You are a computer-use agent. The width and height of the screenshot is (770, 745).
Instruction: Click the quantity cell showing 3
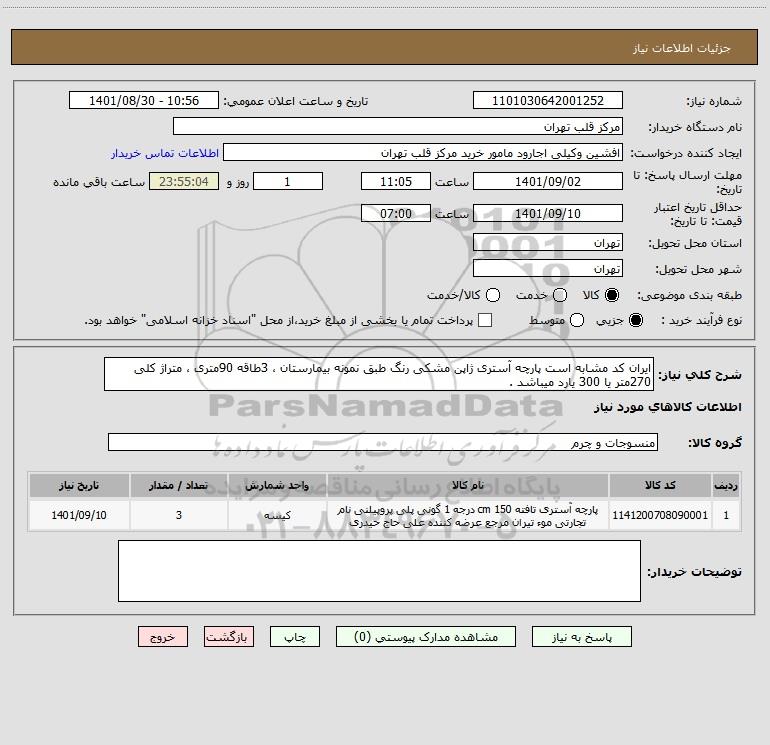point(179,515)
